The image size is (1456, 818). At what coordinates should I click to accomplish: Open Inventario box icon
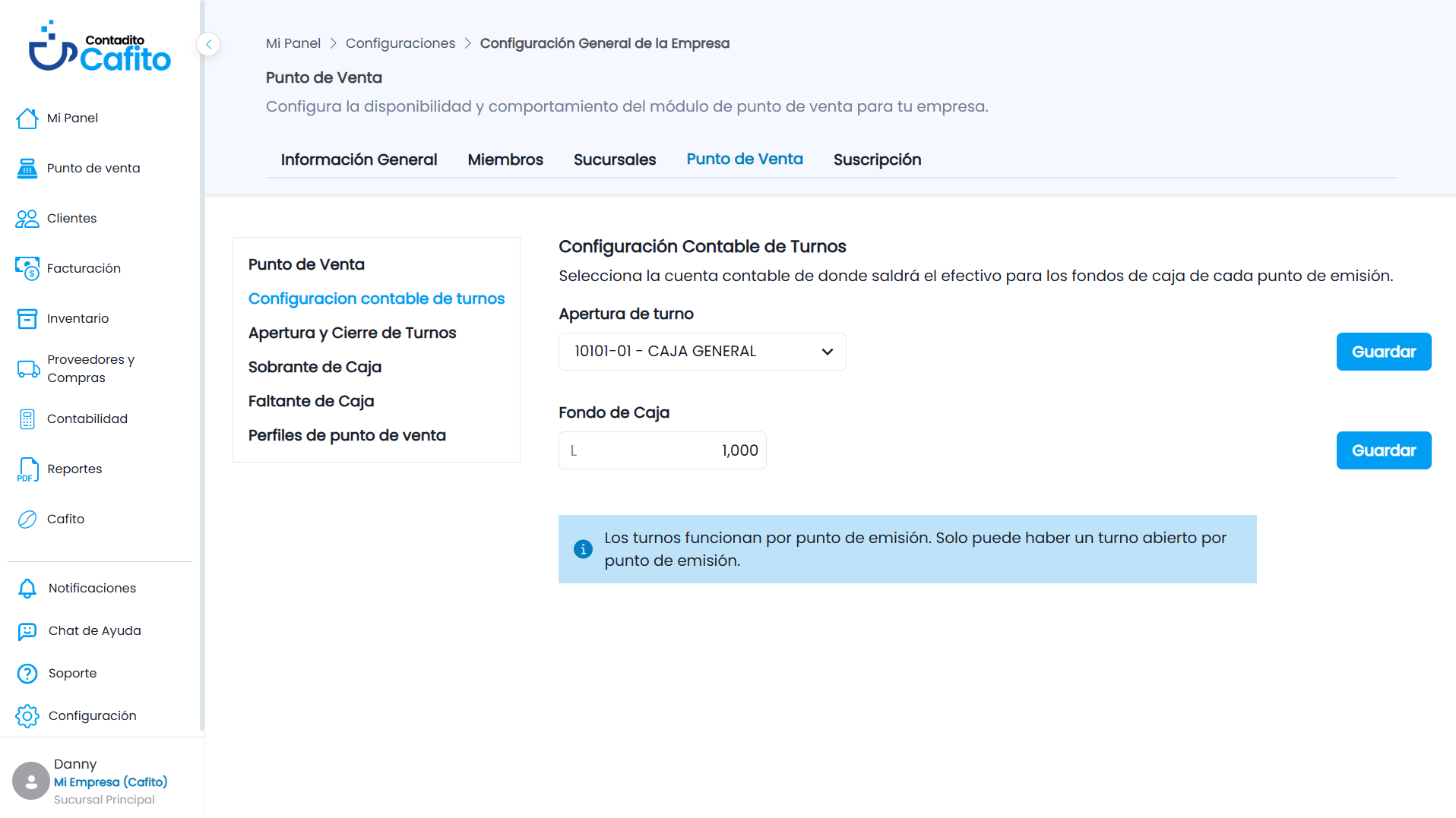27,318
